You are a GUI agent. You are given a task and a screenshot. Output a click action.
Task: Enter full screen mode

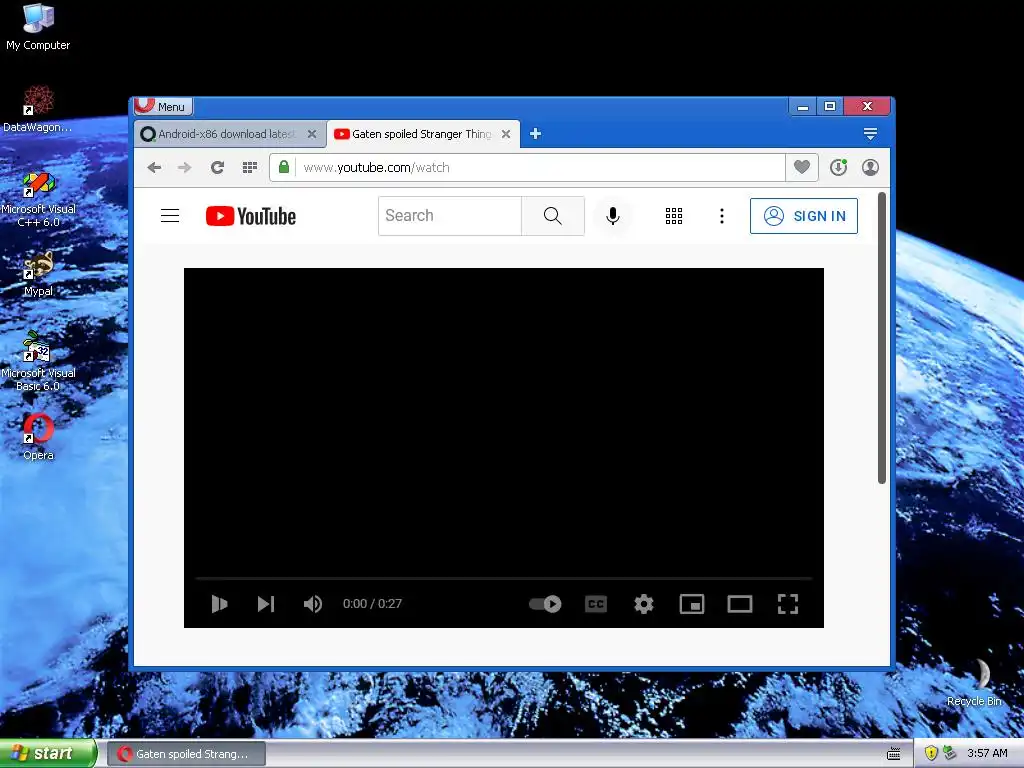point(788,604)
